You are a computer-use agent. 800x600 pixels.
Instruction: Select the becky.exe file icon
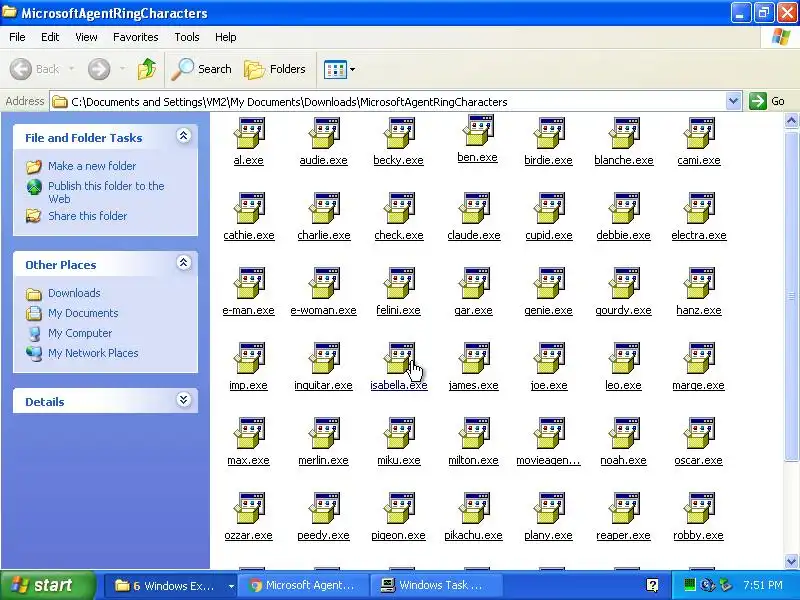pos(399,133)
